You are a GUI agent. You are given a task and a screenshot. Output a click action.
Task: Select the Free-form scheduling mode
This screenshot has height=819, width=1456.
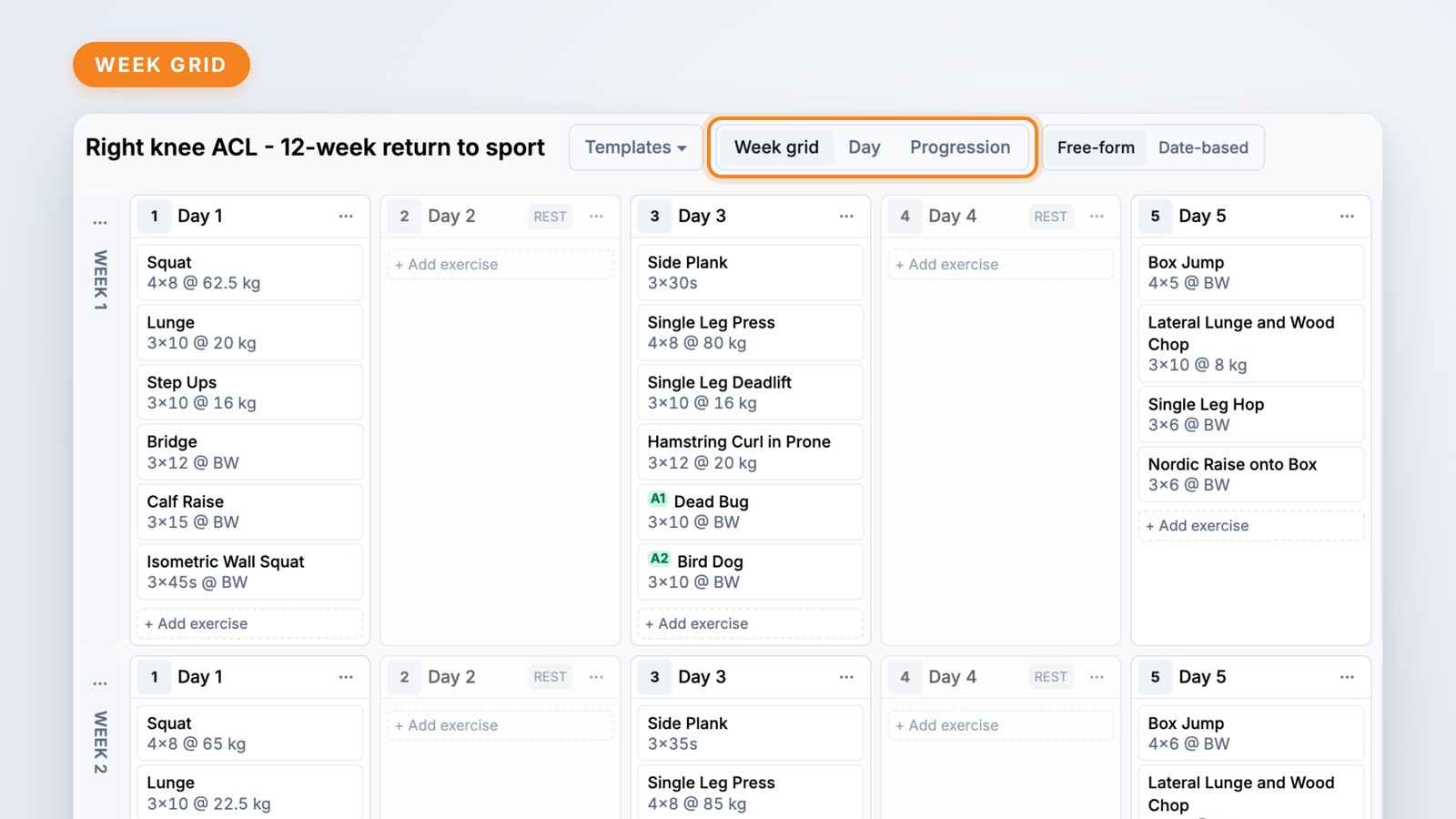1096,147
